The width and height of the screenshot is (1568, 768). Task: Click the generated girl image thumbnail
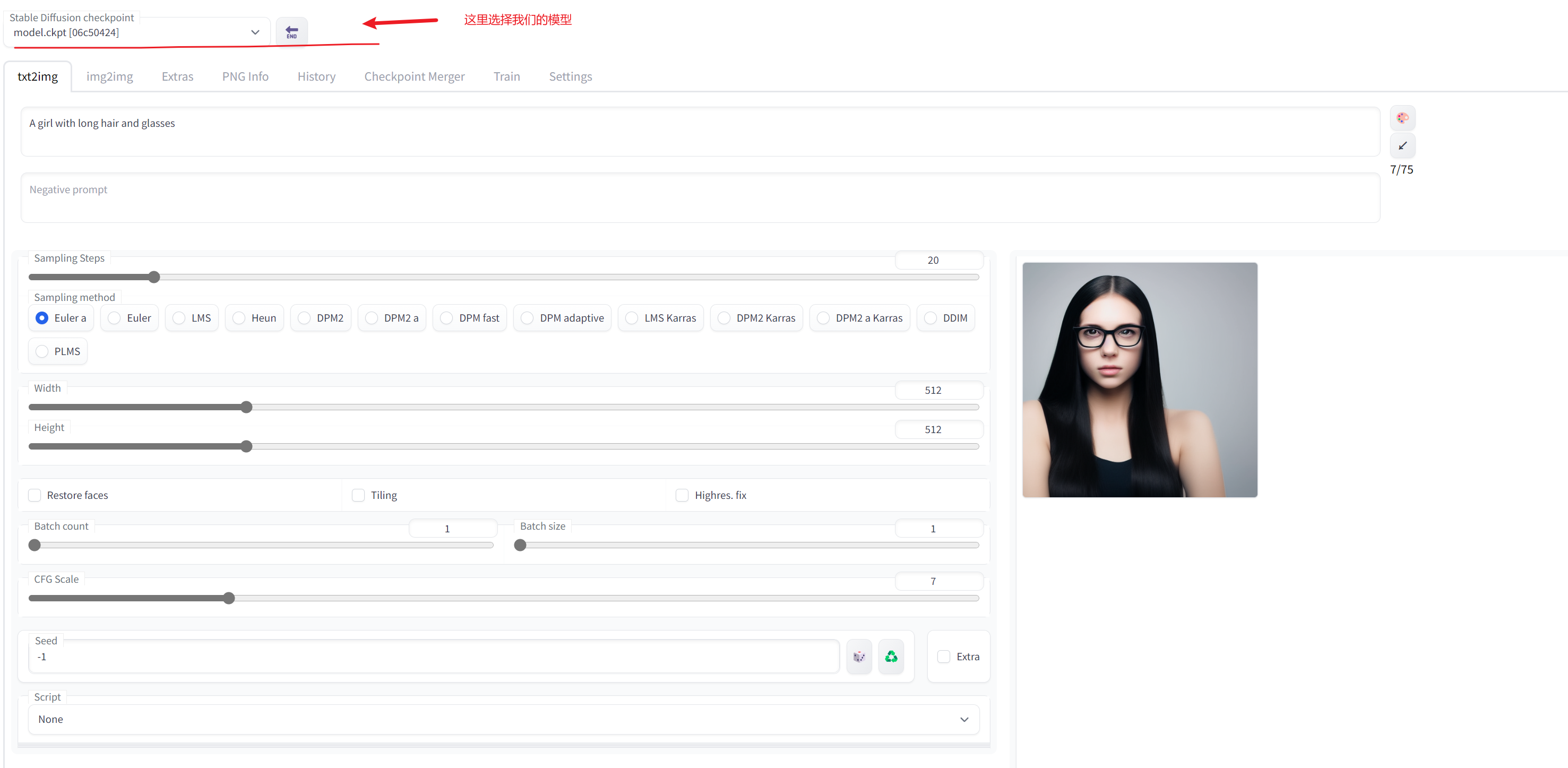tap(1140, 379)
